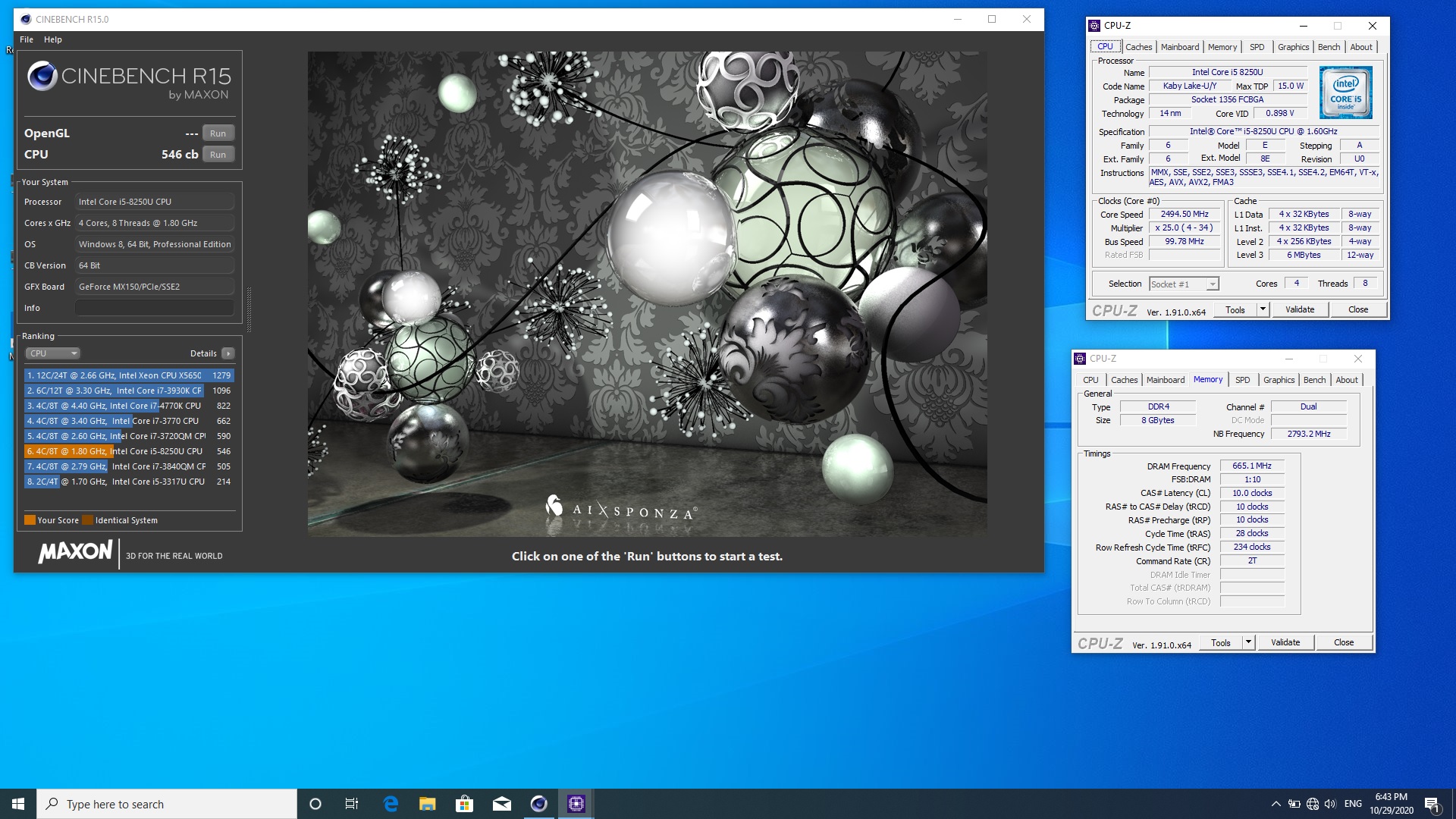Click the Cinebench render preview image
1456x819 pixels.
(x=647, y=294)
